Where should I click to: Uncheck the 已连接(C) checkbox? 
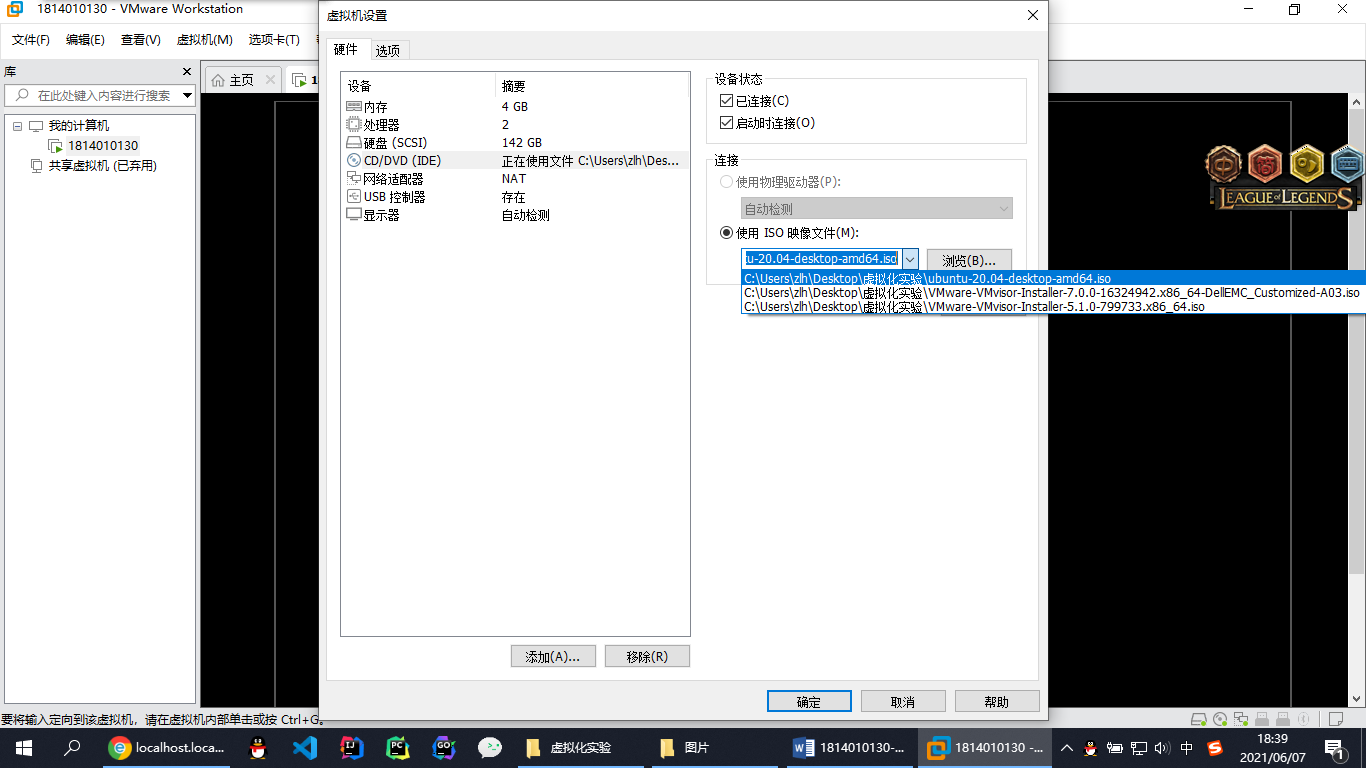(727, 101)
